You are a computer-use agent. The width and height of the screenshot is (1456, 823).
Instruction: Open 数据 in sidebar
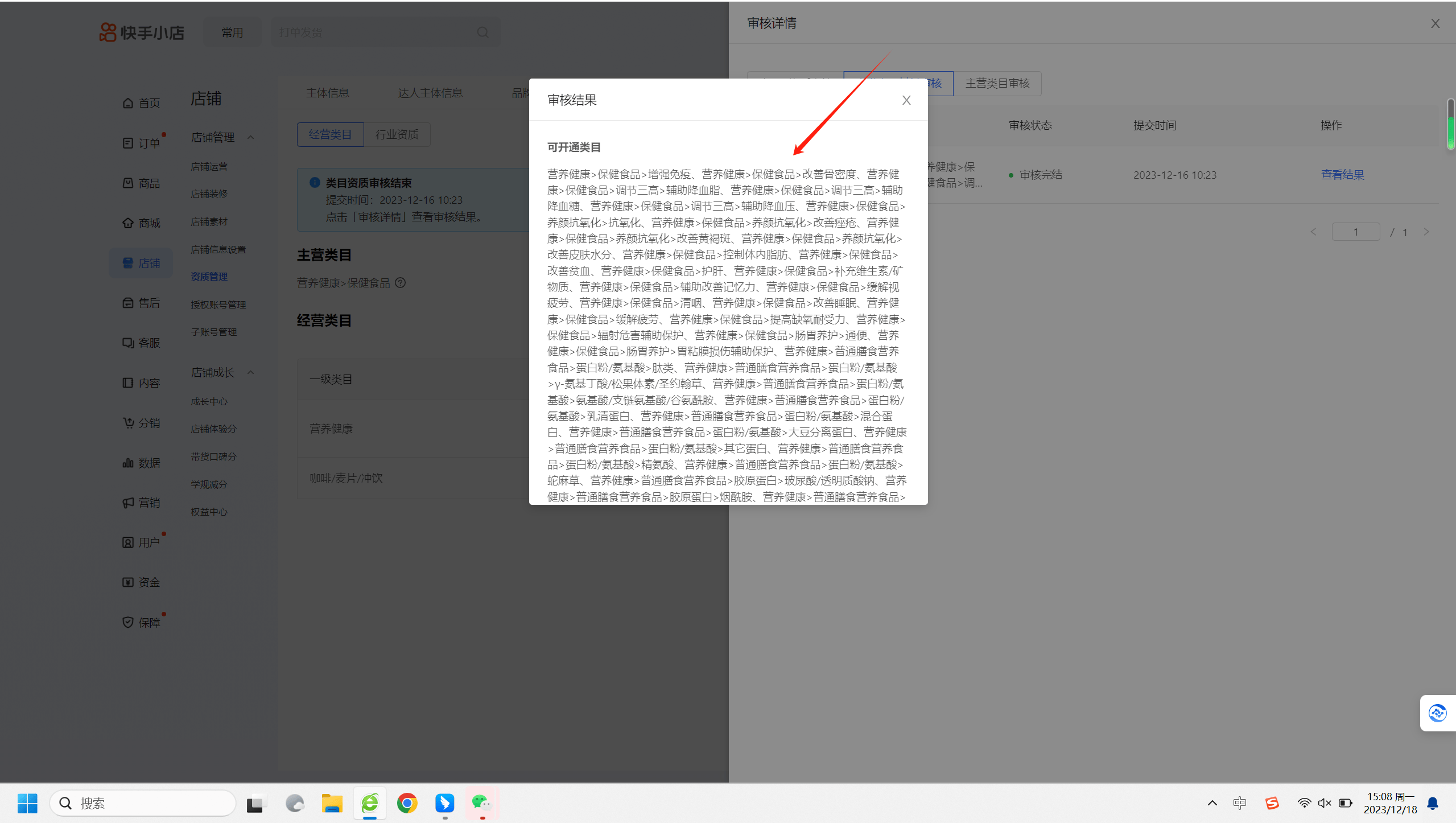coord(141,463)
